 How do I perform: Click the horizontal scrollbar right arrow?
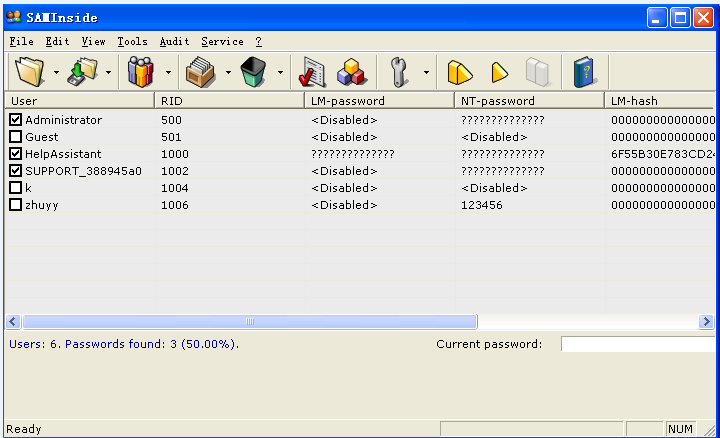point(706,321)
